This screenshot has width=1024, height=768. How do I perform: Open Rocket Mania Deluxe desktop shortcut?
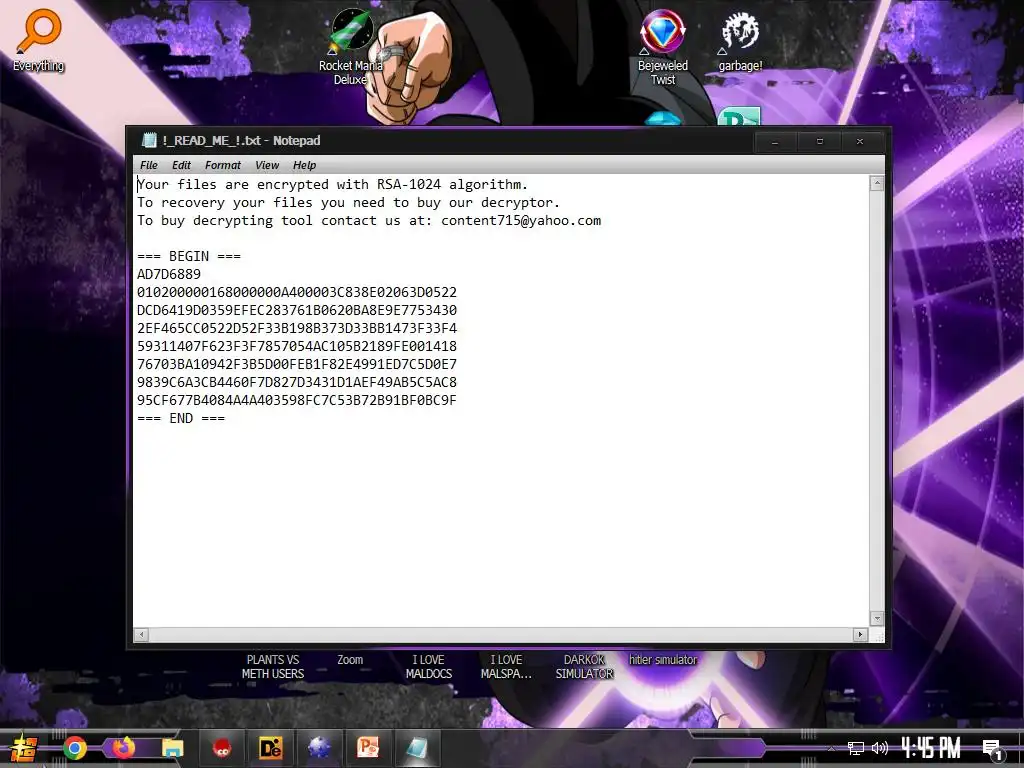(x=351, y=47)
